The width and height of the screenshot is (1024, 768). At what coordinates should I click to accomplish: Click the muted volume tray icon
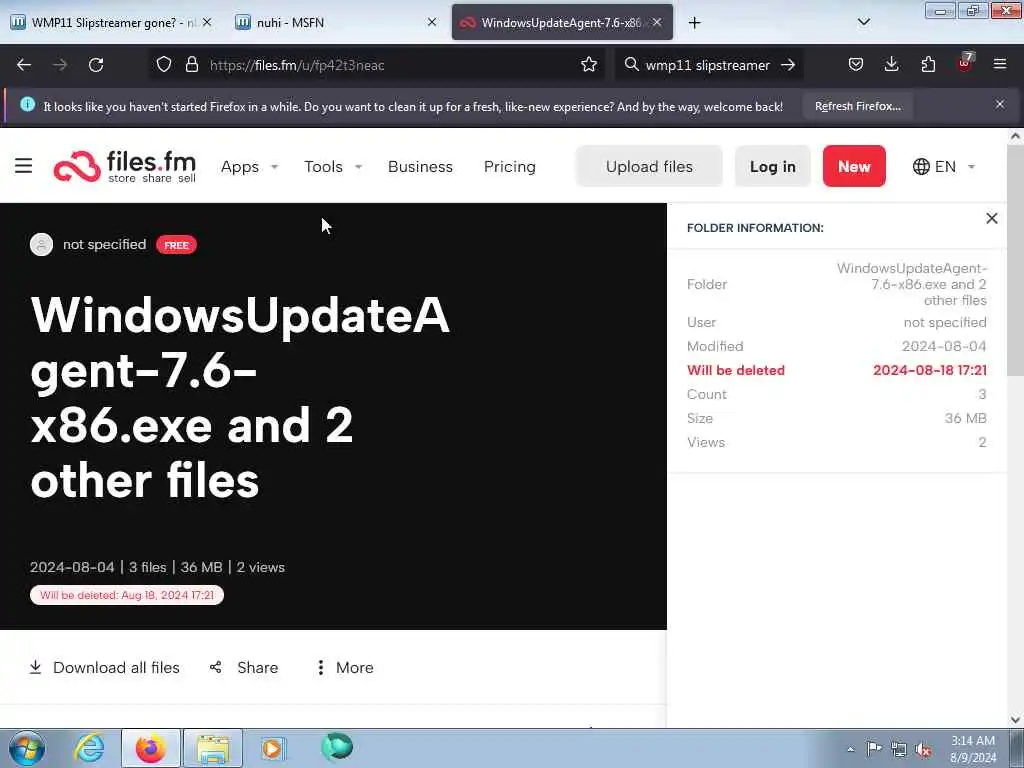click(923, 750)
